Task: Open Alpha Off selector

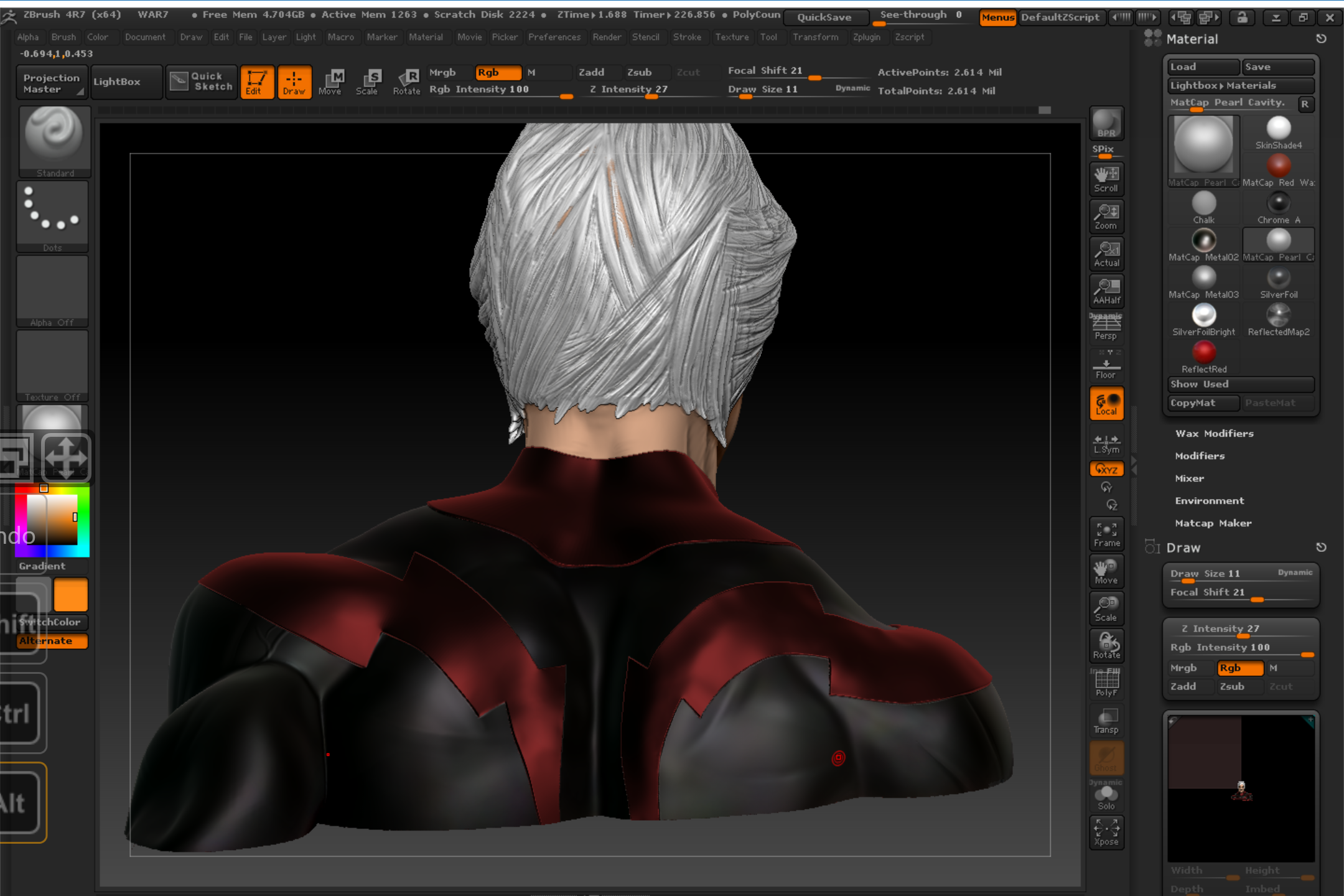Action: pos(52,291)
